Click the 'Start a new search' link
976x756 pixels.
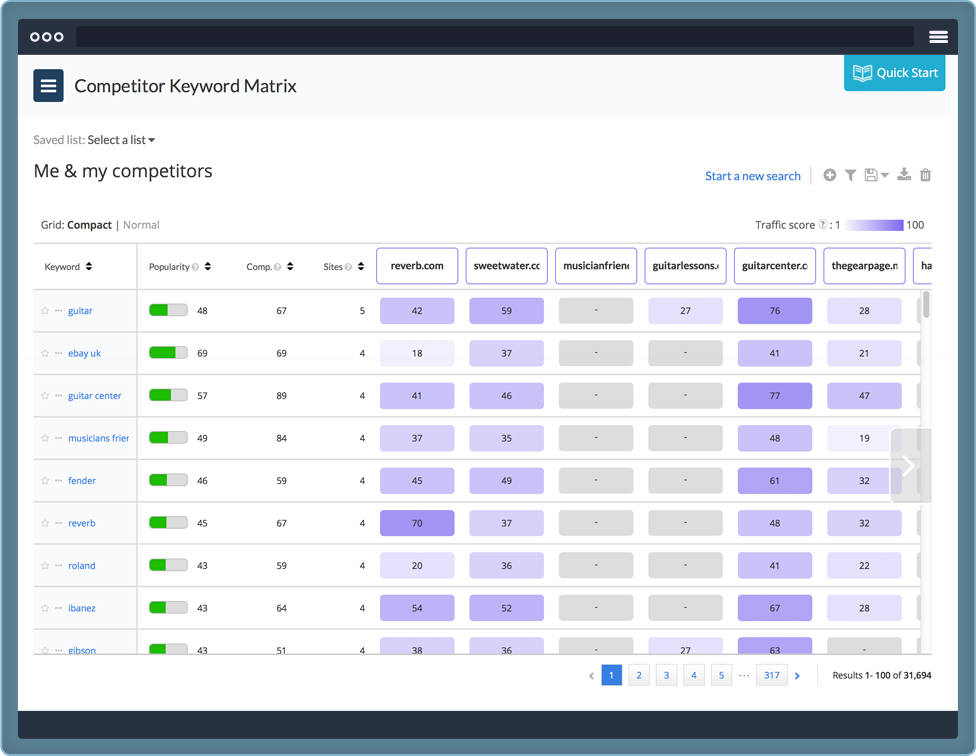click(x=753, y=176)
